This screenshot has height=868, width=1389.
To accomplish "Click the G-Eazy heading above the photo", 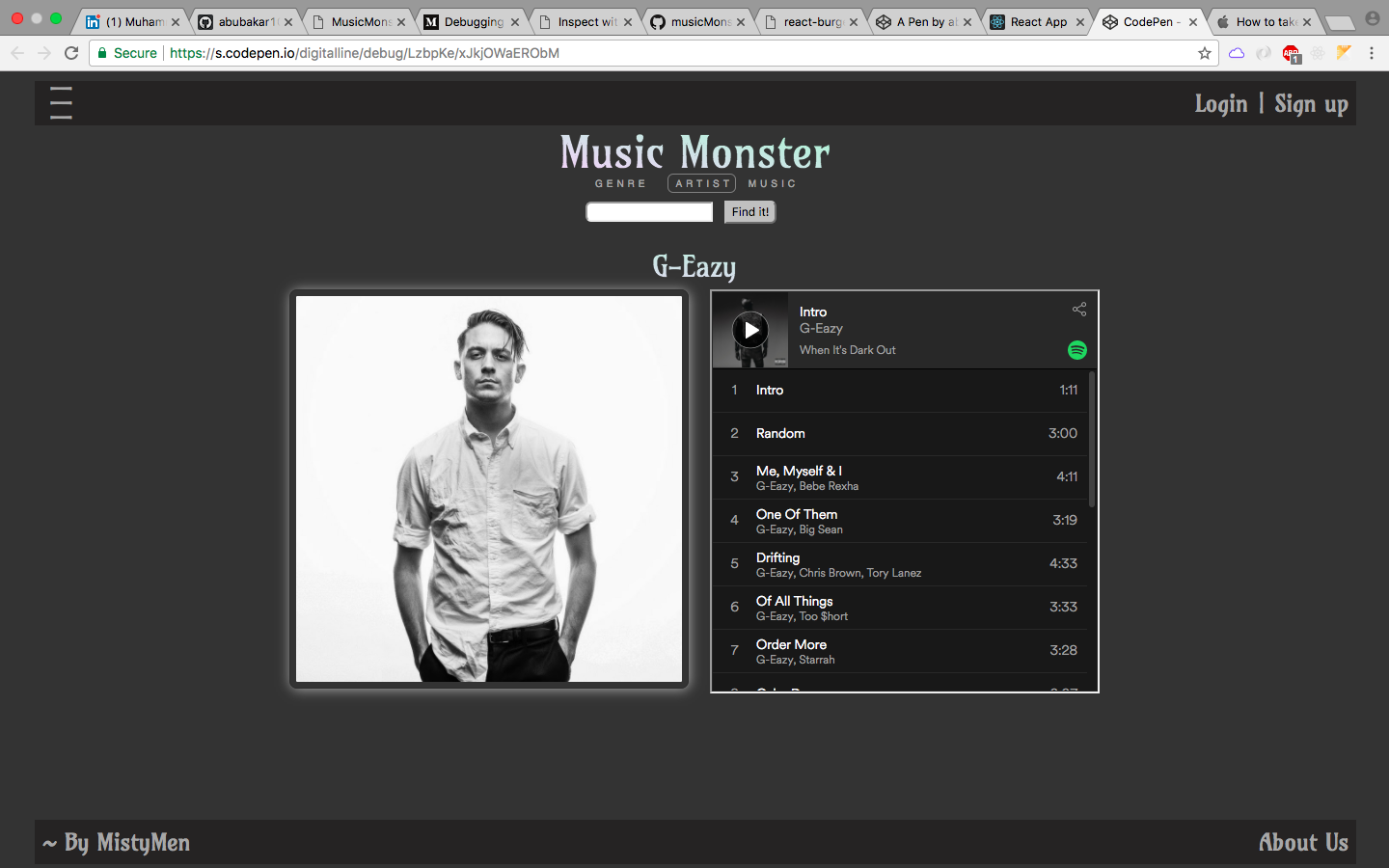I will click(694, 266).
